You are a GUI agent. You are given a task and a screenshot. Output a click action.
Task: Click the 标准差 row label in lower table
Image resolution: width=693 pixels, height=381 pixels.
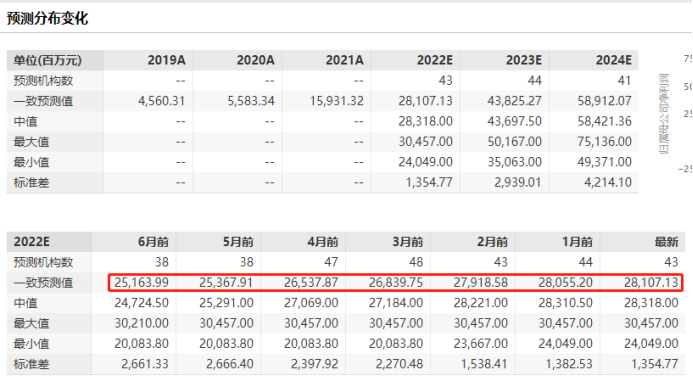(31, 364)
